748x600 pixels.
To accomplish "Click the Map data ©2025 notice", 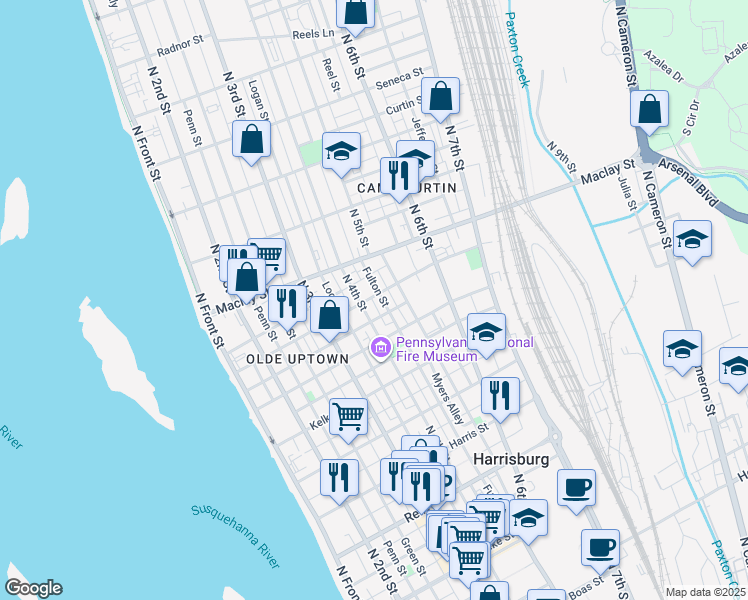I will point(705,593).
